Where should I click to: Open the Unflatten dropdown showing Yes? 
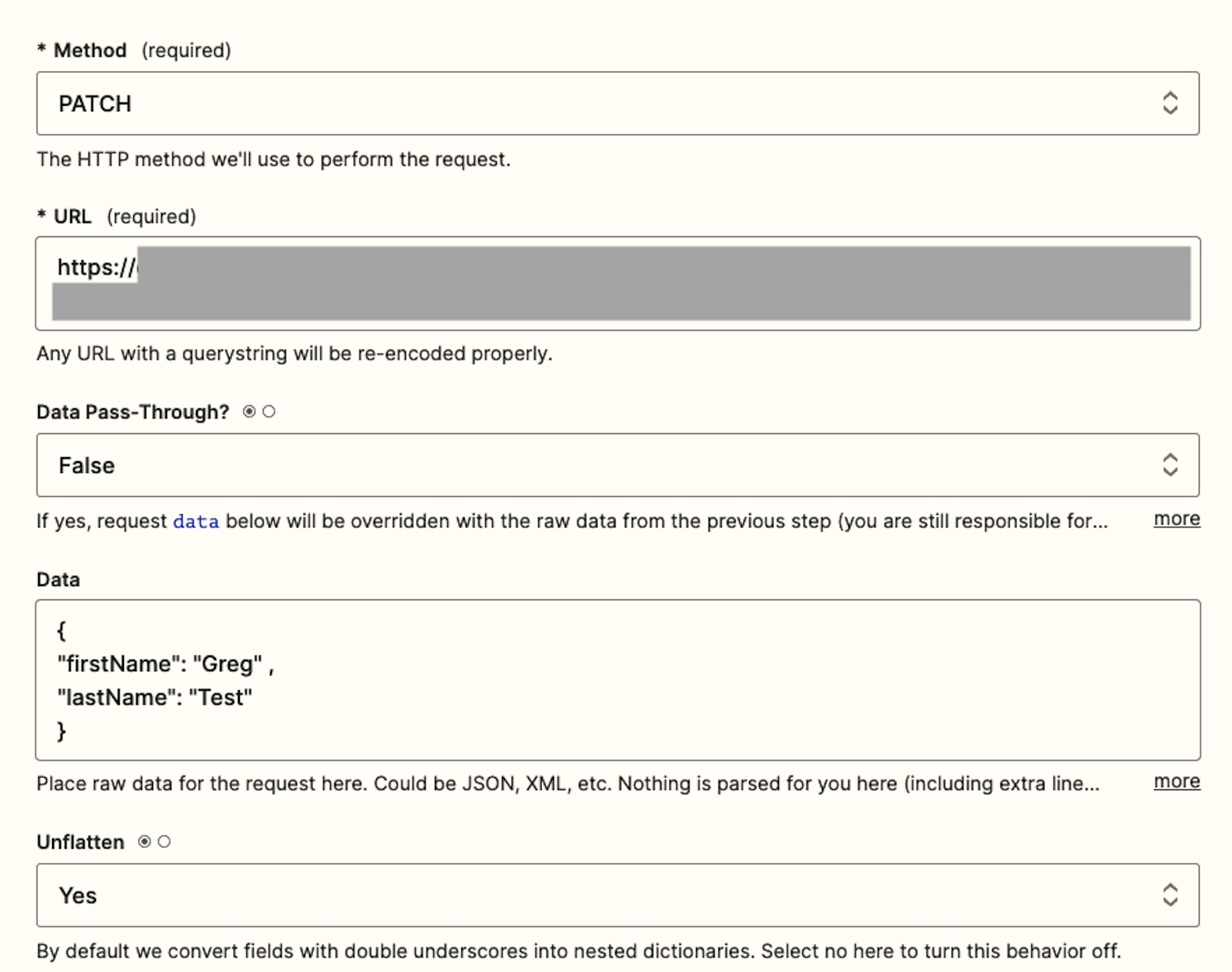[x=579, y=895]
